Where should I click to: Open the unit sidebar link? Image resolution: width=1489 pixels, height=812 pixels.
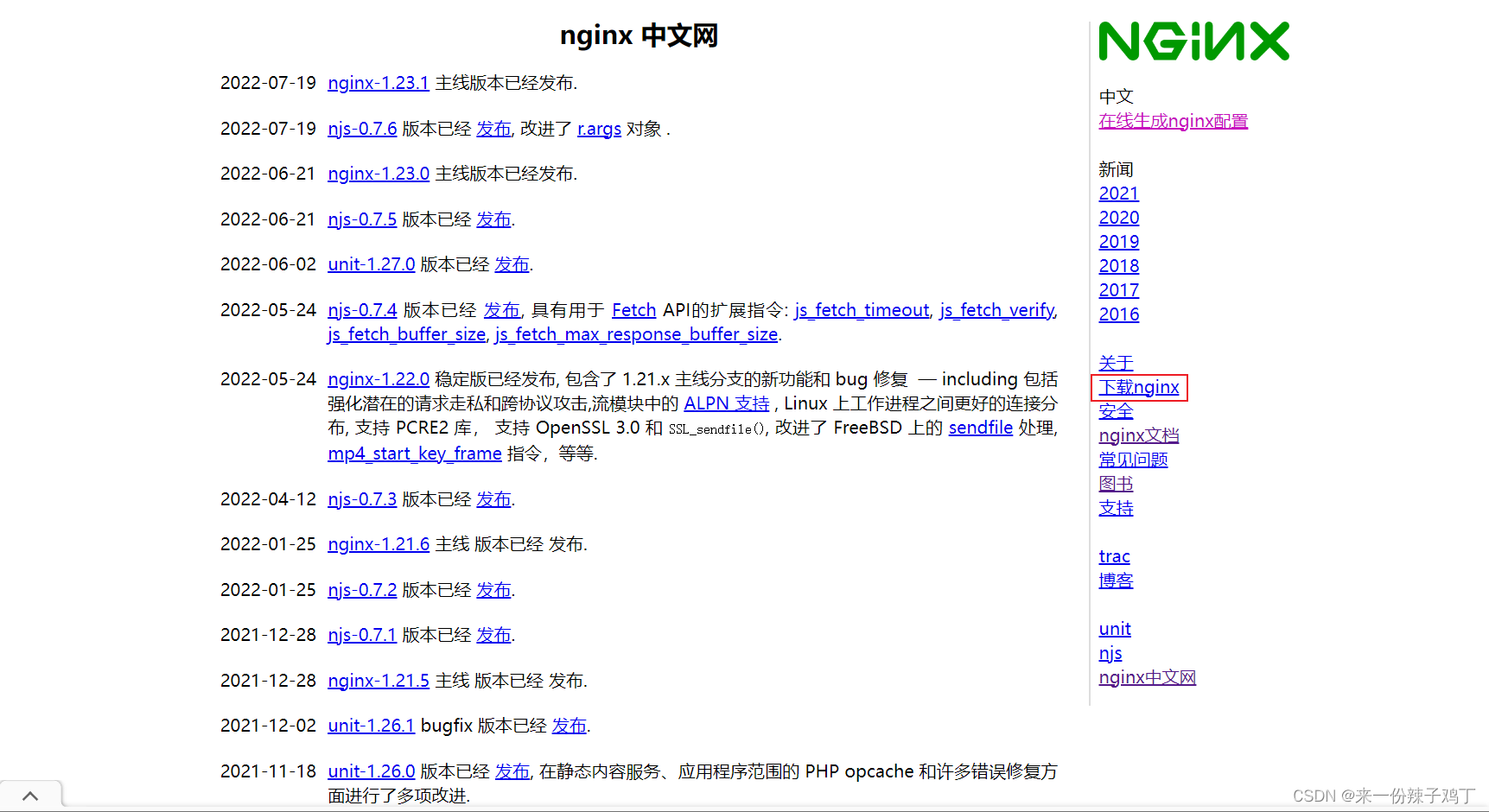pos(1115,629)
